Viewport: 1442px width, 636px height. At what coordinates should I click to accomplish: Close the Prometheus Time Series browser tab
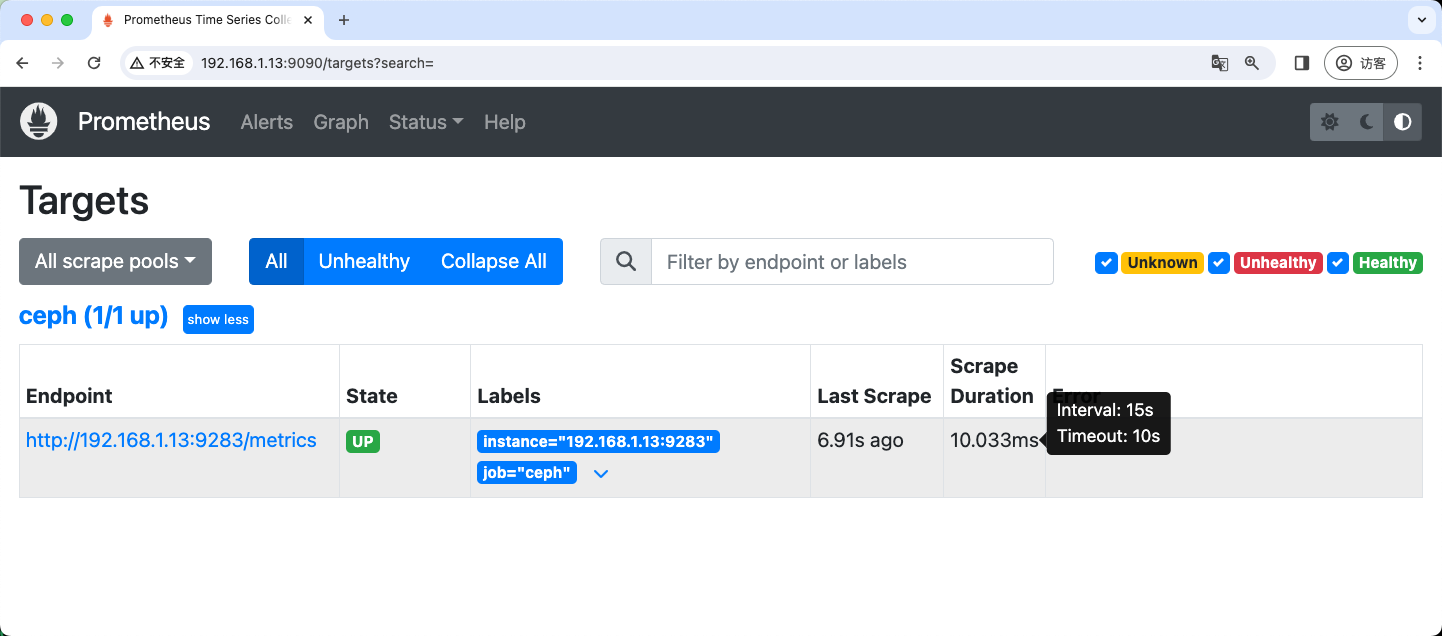coord(310,20)
